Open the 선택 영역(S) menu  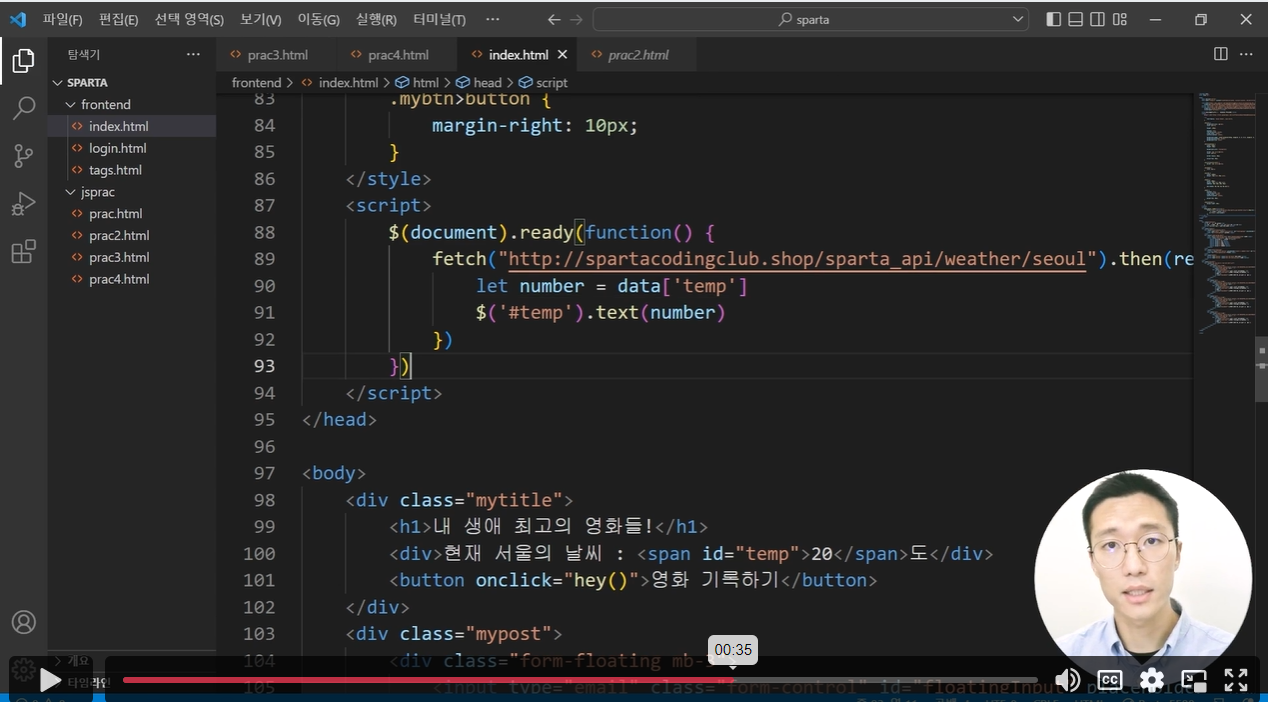189,19
